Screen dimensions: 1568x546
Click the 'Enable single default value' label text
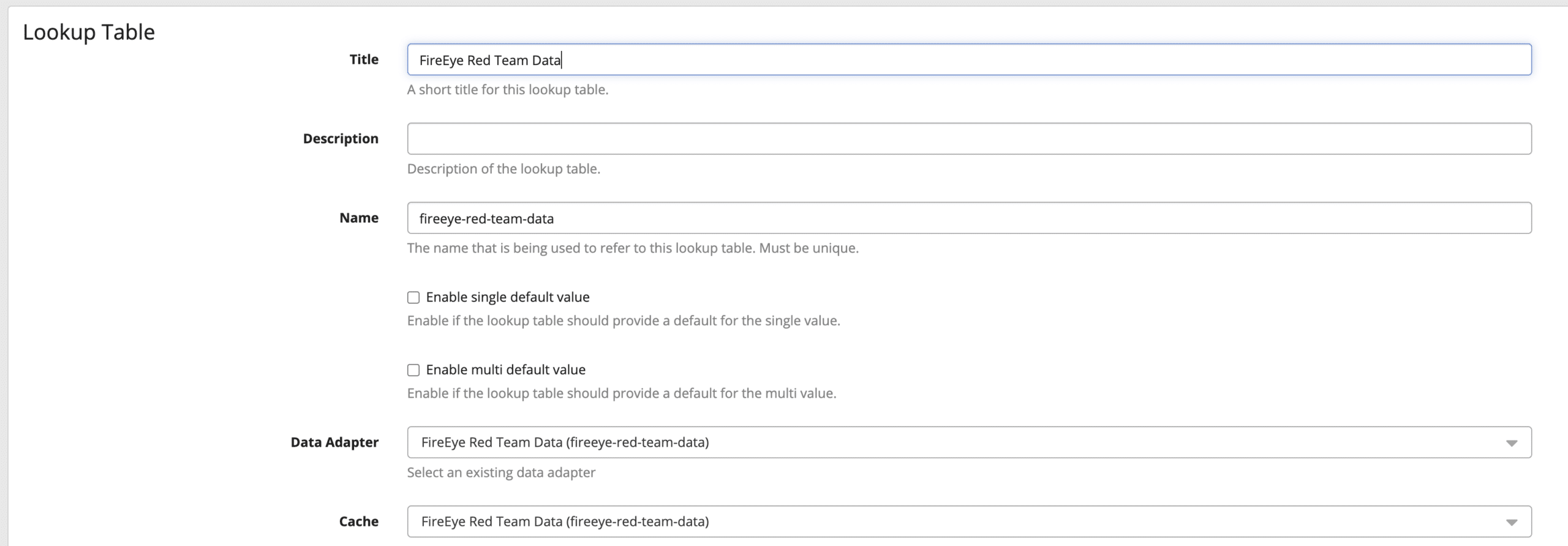[x=507, y=297]
